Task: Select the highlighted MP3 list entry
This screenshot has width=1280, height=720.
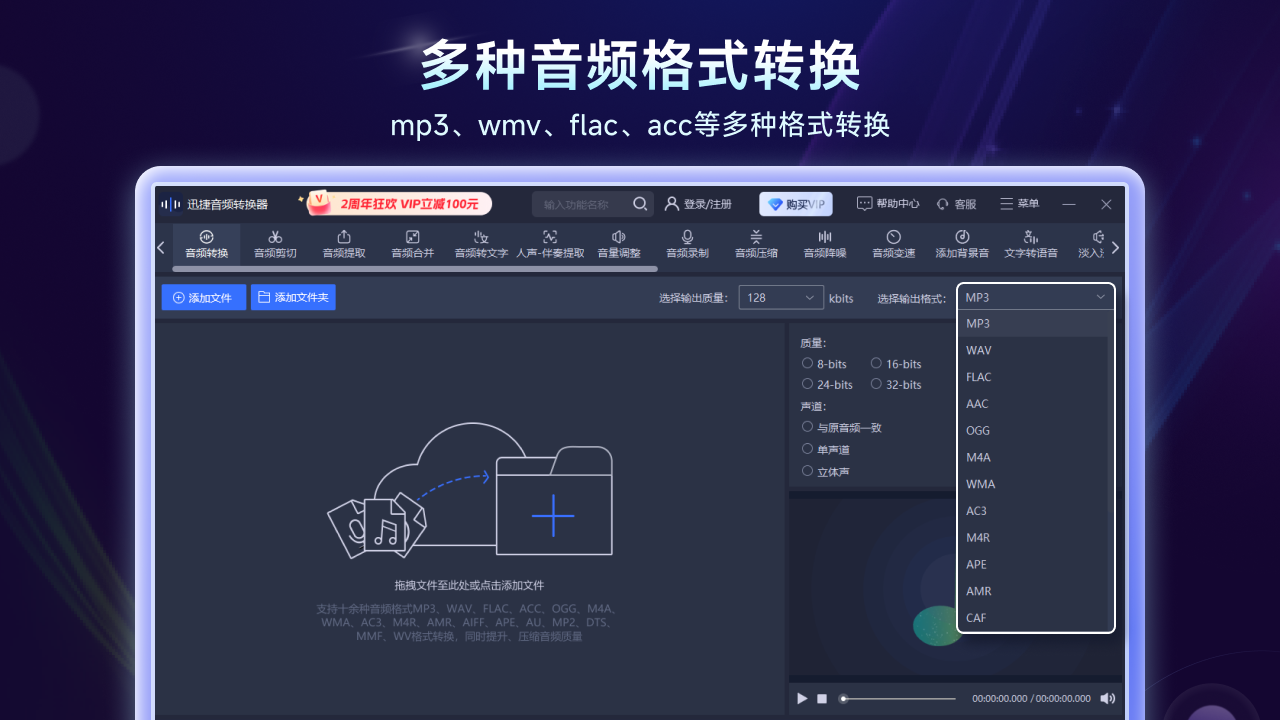Action: pyautogui.click(x=1036, y=323)
